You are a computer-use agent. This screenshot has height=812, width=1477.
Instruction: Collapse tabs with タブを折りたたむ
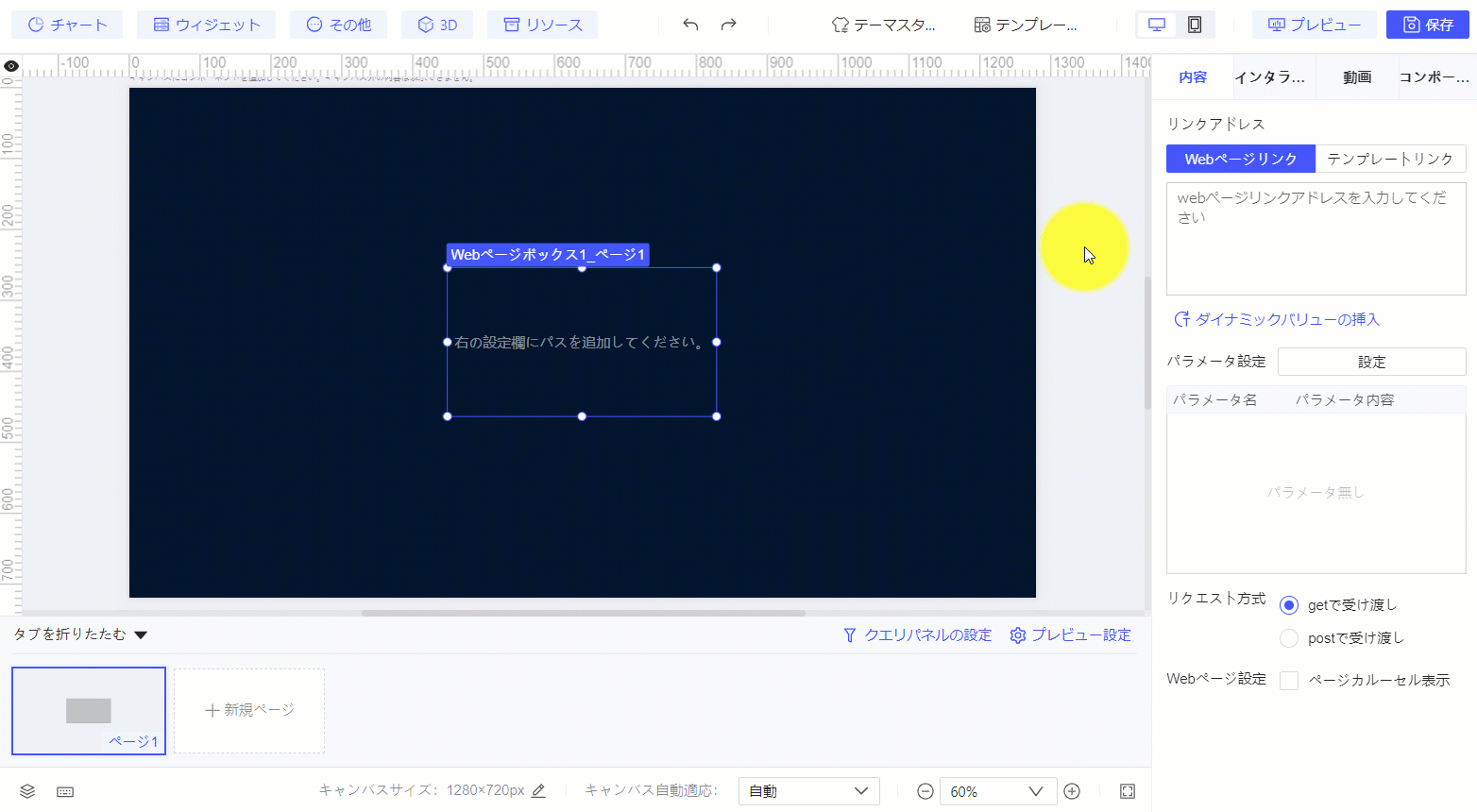[80, 634]
